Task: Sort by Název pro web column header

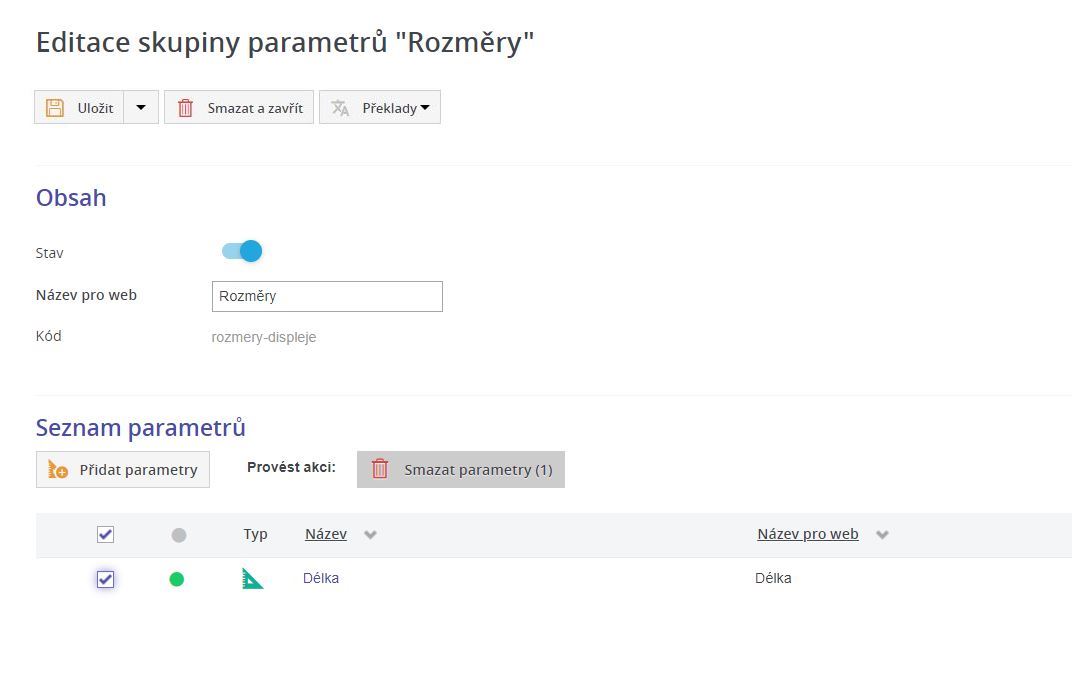Action: click(x=807, y=534)
